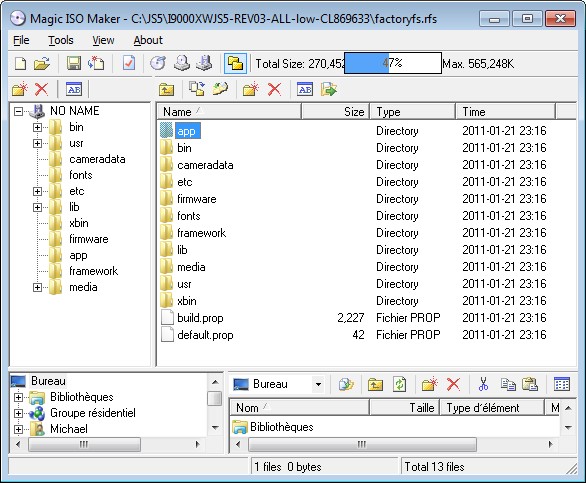The image size is (586, 483).
Task: Select the firmware directory in the file list
Action: point(197,199)
